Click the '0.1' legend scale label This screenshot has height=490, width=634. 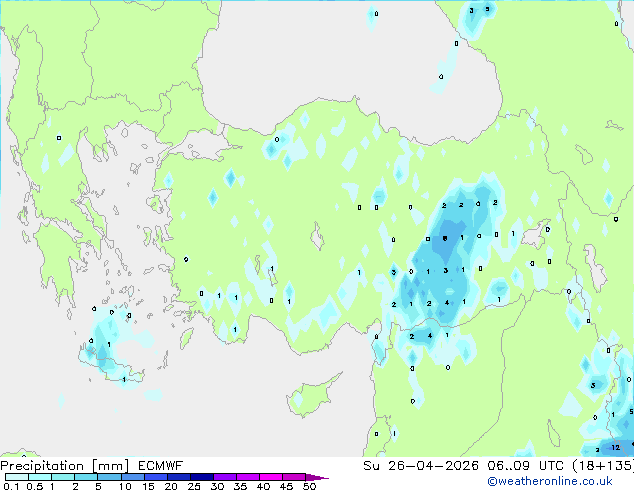(x=10, y=486)
